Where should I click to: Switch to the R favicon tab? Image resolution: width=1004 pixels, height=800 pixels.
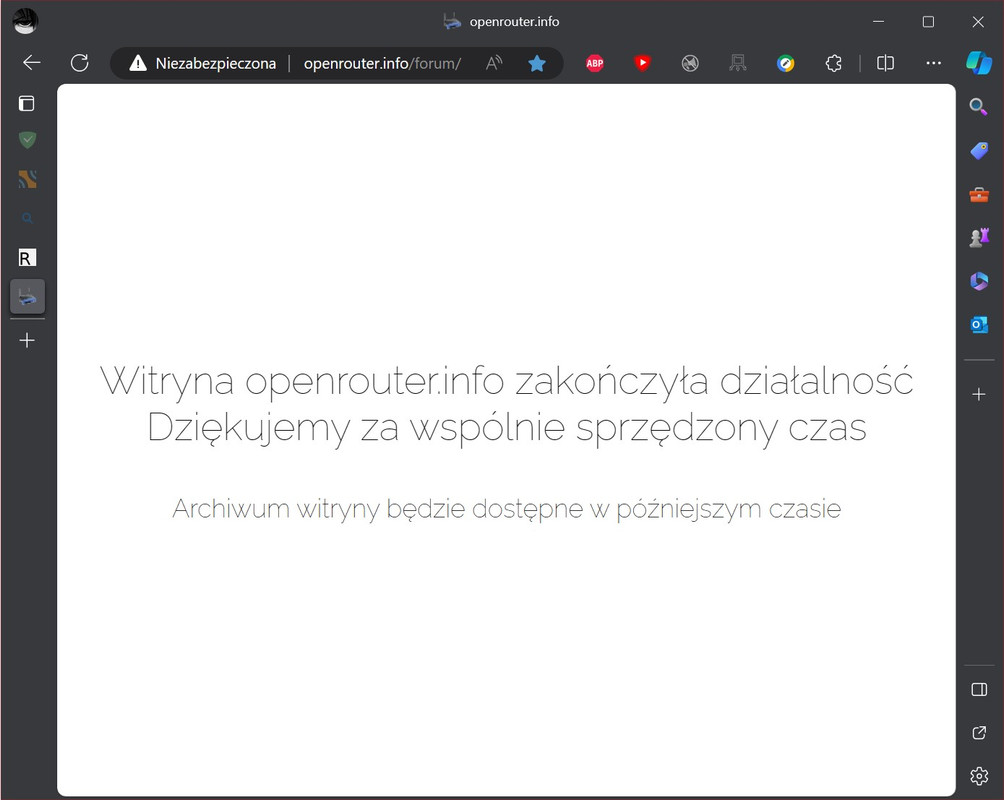tap(27, 258)
